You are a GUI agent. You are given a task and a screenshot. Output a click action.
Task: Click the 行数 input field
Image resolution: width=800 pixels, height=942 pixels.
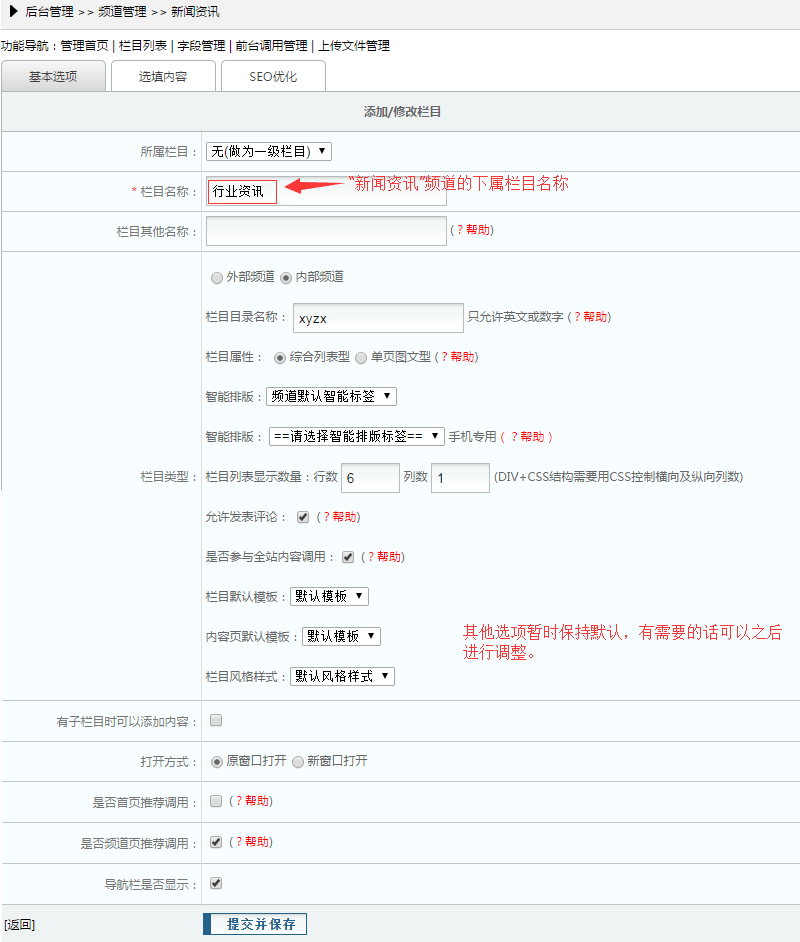(x=370, y=478)
